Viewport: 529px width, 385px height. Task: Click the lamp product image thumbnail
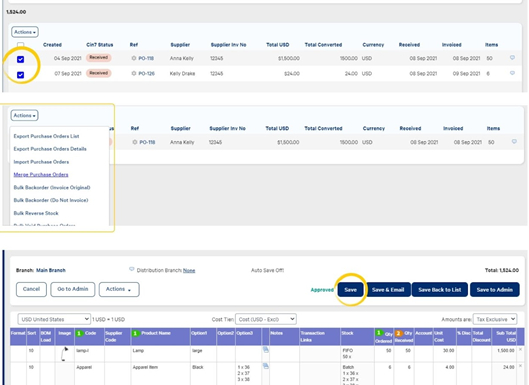click(64, 354)
